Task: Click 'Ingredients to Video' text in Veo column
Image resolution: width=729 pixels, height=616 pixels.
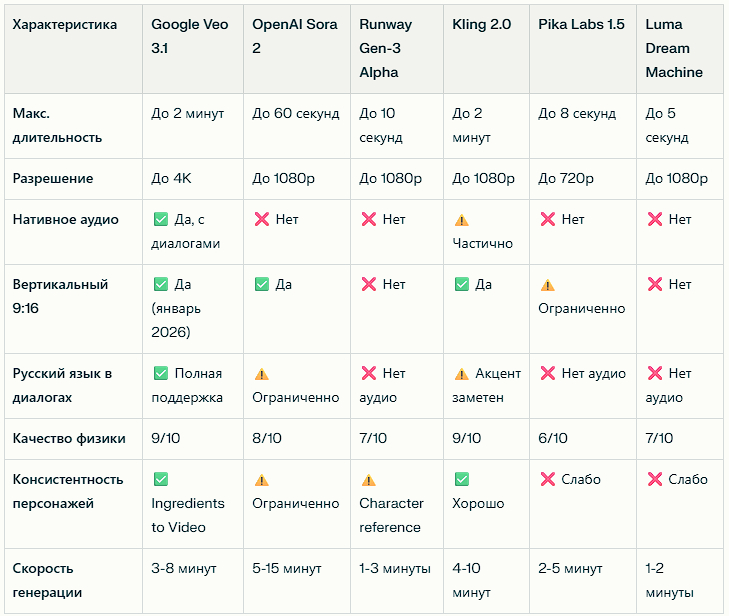Action: tap(188, 515)
